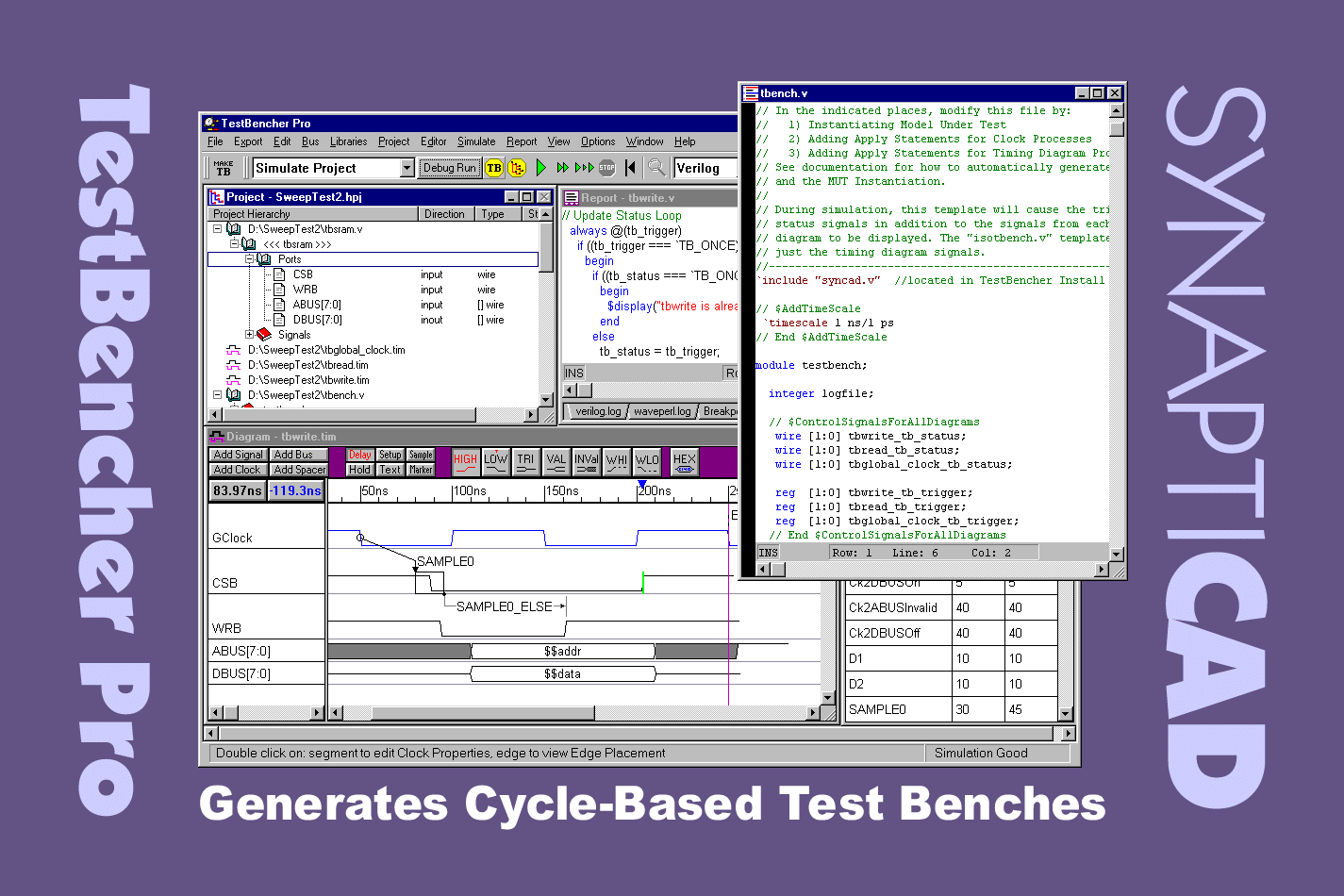Click the blue time marker near 200ns

point(642,484)
